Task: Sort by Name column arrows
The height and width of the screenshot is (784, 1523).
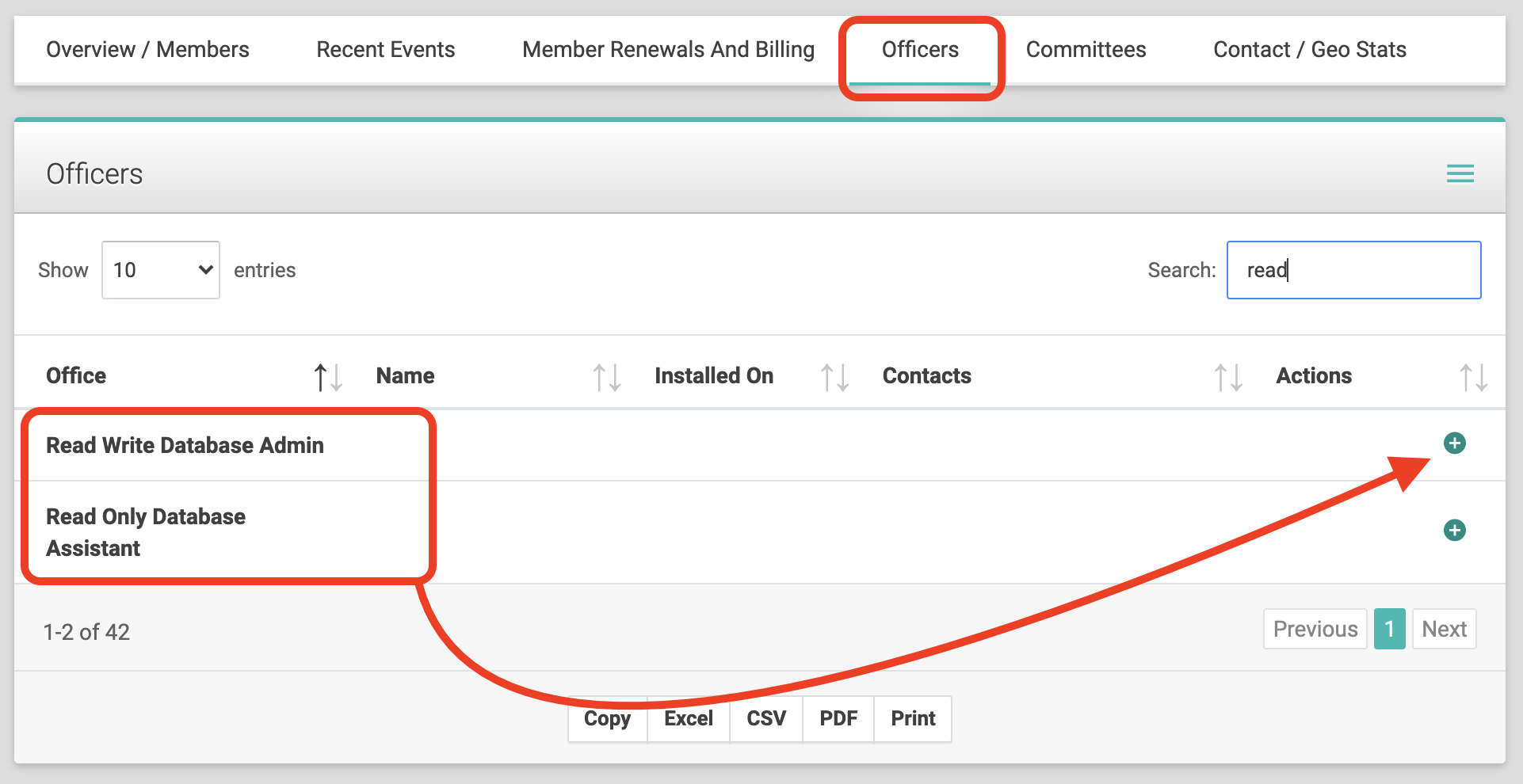Action: click(x=607, y=377)
